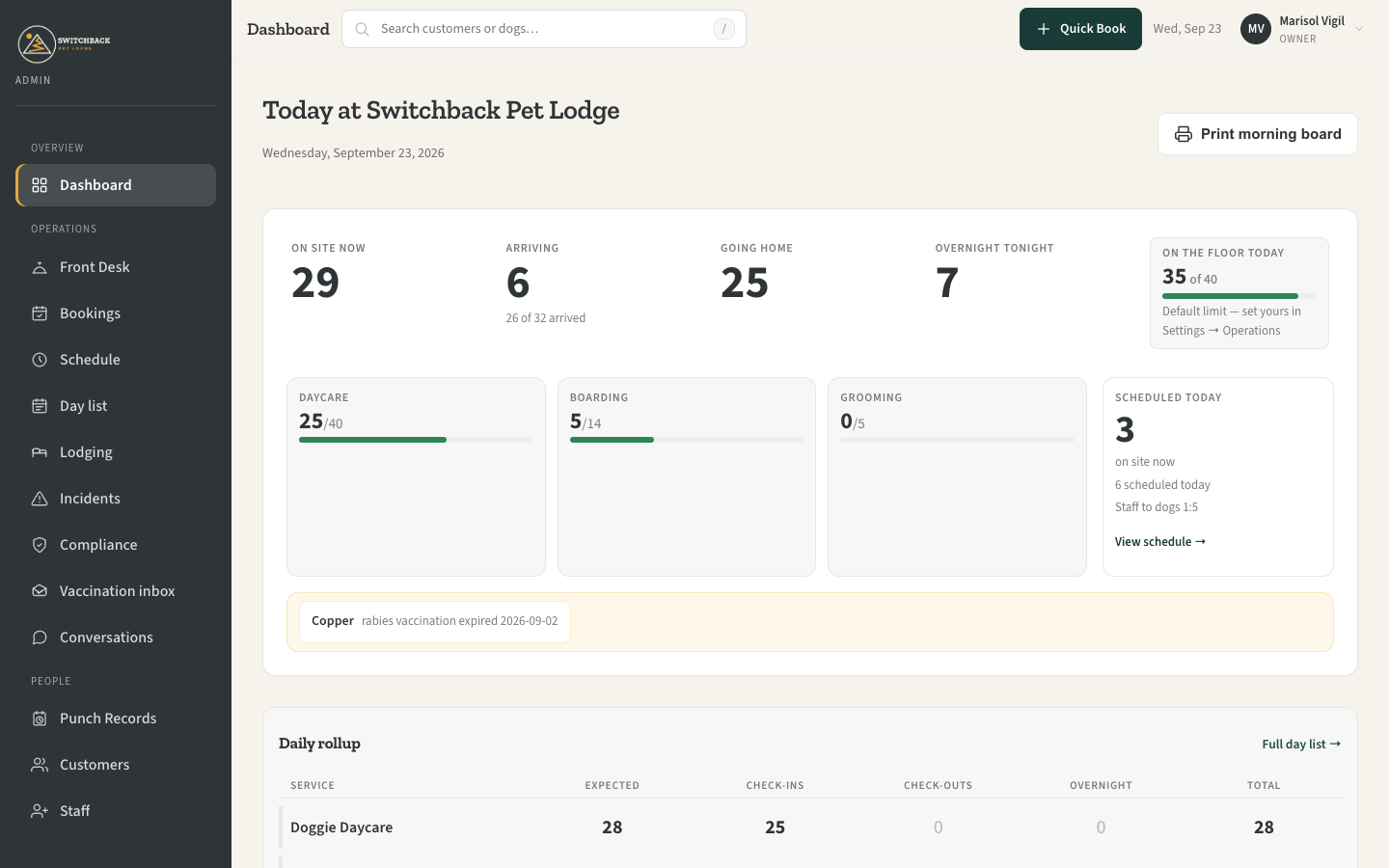Screen dimensions: 1389x868
Task: Click the Dashboard grid icon in sidebar
Action: click(x=40, y=185)
